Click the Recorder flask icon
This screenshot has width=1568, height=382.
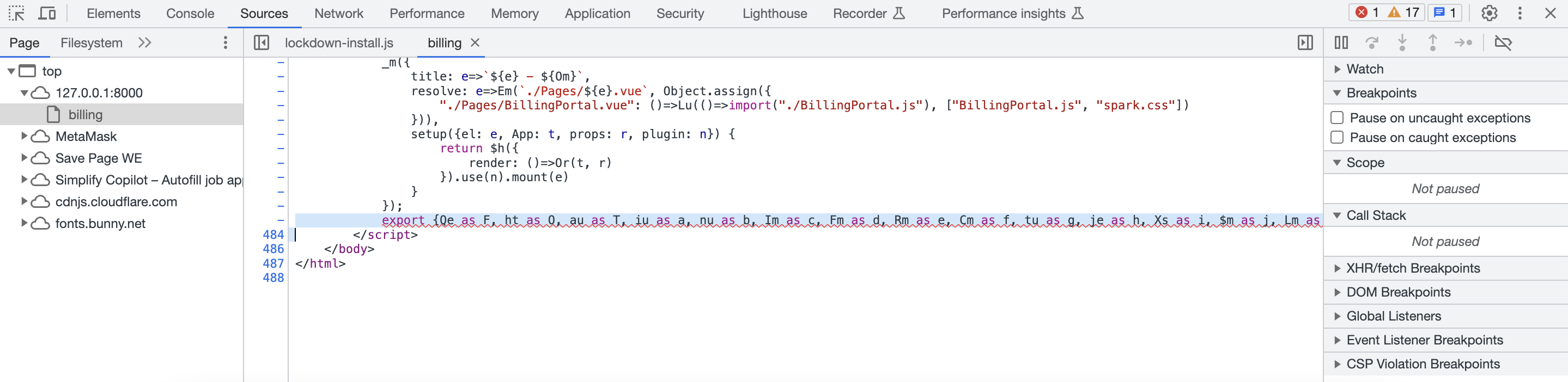[899, 14]
